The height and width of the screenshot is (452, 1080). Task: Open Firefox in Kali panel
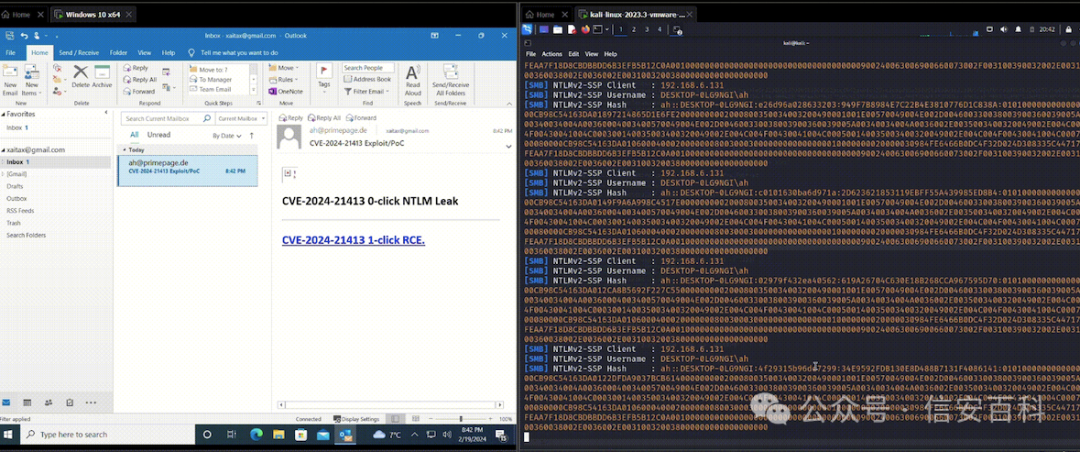point(585,30)
